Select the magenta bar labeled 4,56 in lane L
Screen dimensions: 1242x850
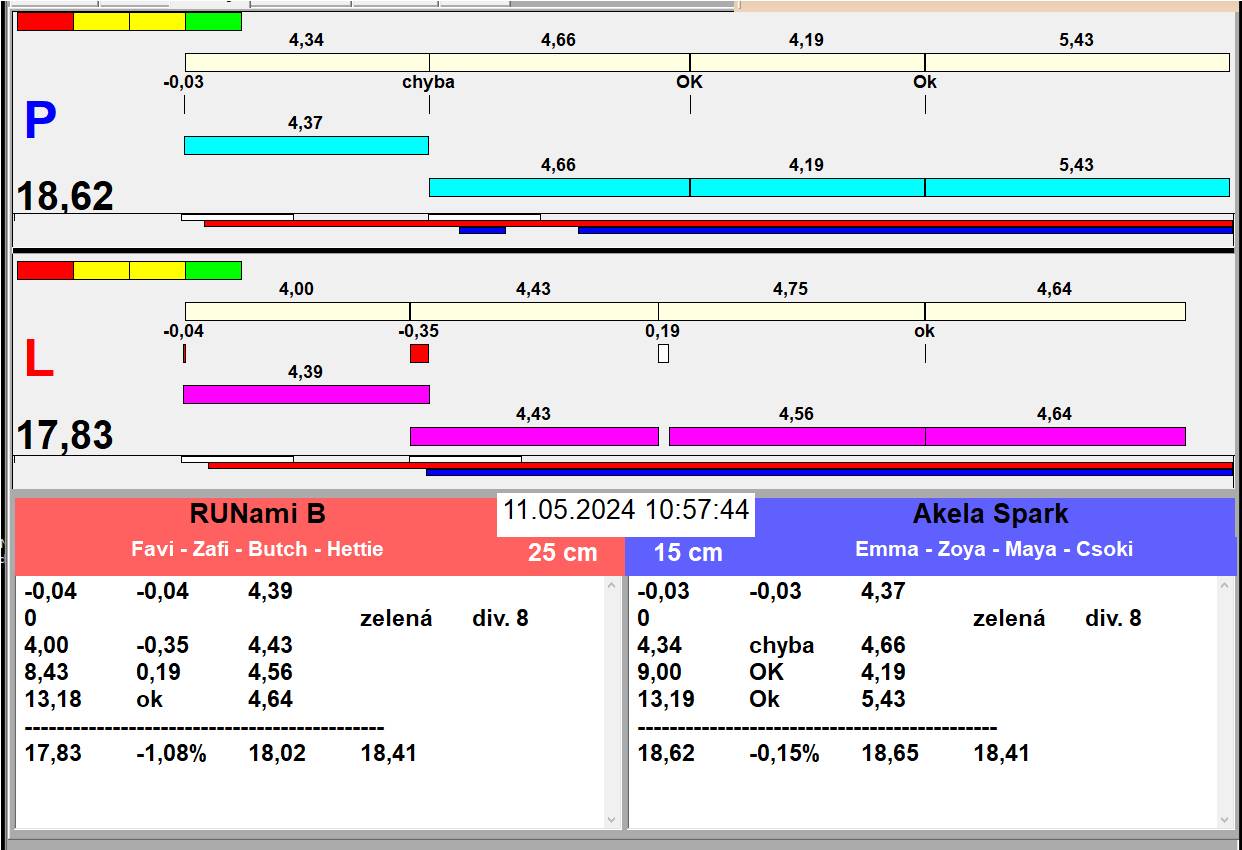pyautogui.click(x=797, y=436)
